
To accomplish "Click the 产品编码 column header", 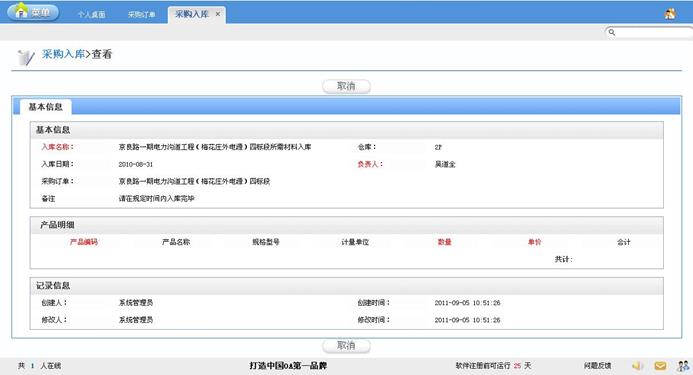I will click(84, 242).
